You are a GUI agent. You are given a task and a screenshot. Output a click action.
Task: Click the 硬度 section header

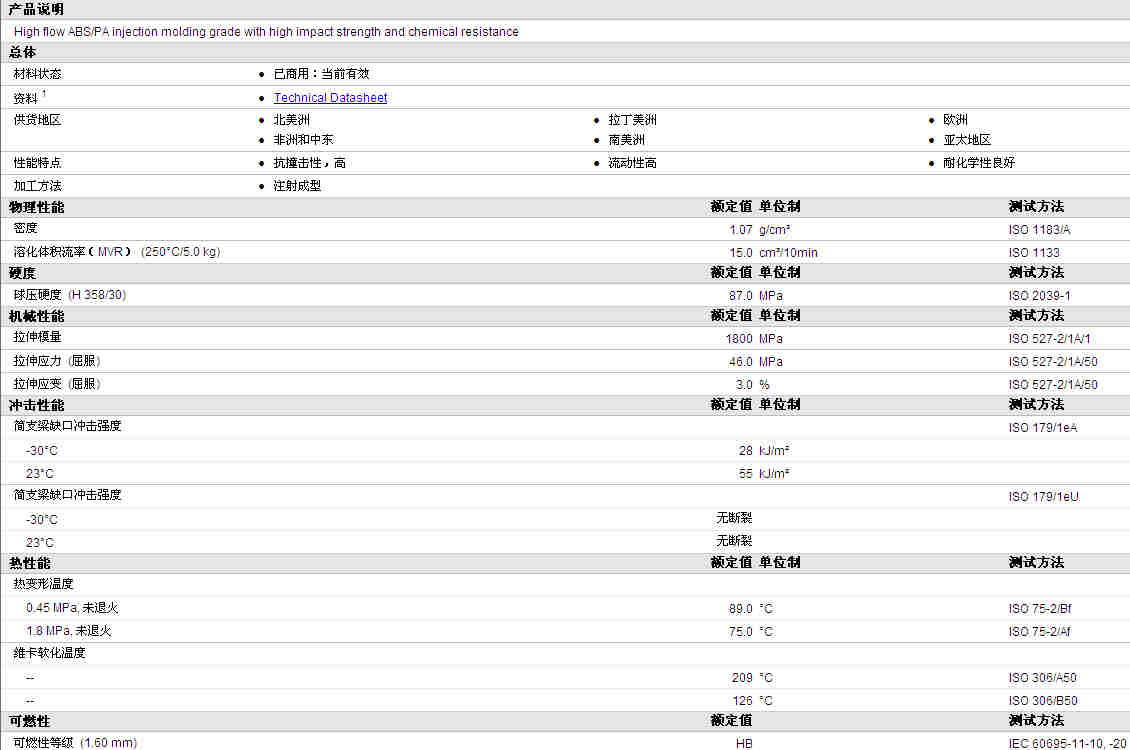coord(22,274)
